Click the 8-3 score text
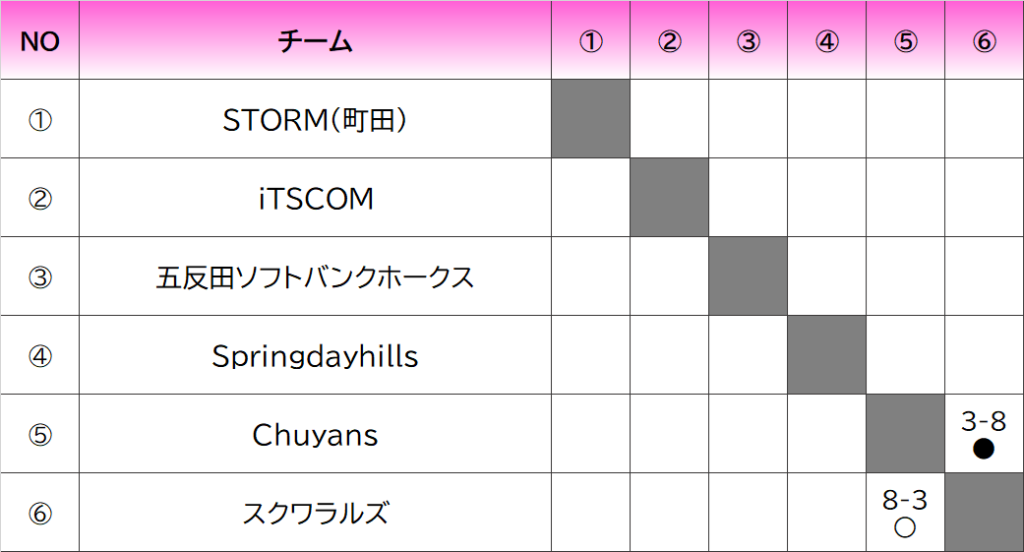Viewport: 1024px width, 552px height. click(x=904, y=500)
